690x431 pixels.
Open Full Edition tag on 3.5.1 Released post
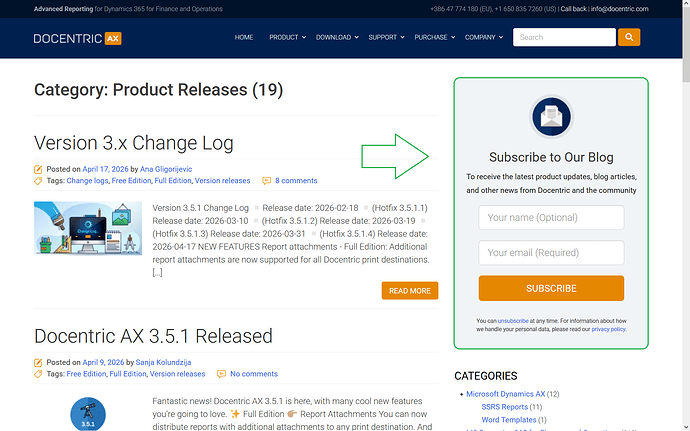click(128, 374)
